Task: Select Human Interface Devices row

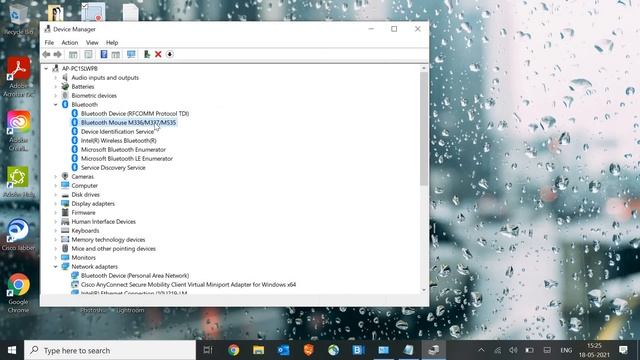Action: [x=103, y=222]
